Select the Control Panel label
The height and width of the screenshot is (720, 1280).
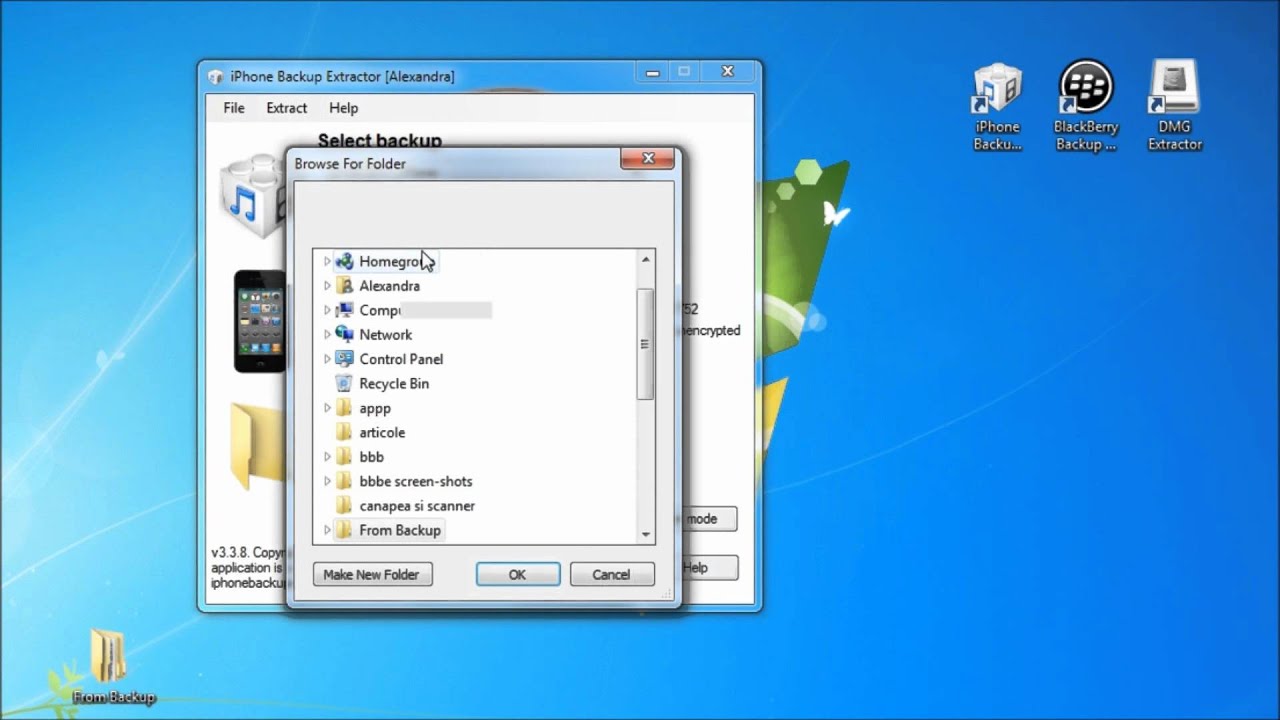[x=401, y=359]
